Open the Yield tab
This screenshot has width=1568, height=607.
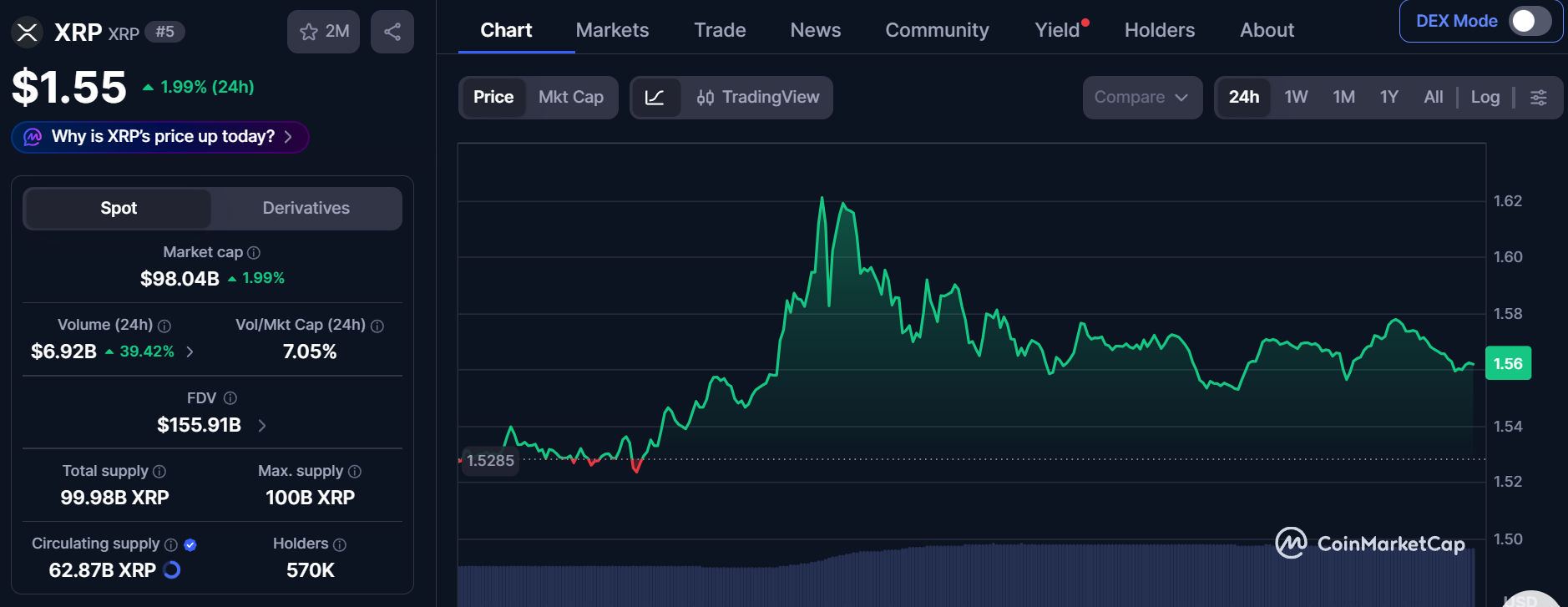1058,30
